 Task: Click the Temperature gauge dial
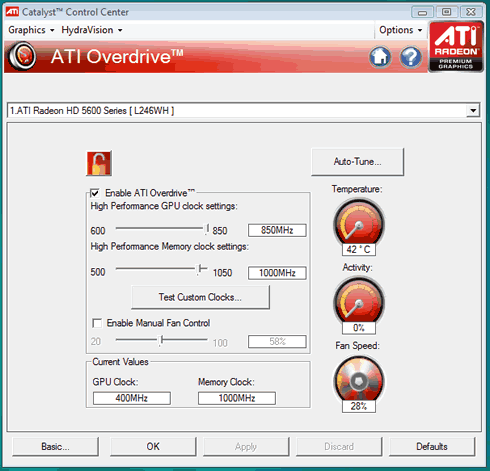coord(359,222)
